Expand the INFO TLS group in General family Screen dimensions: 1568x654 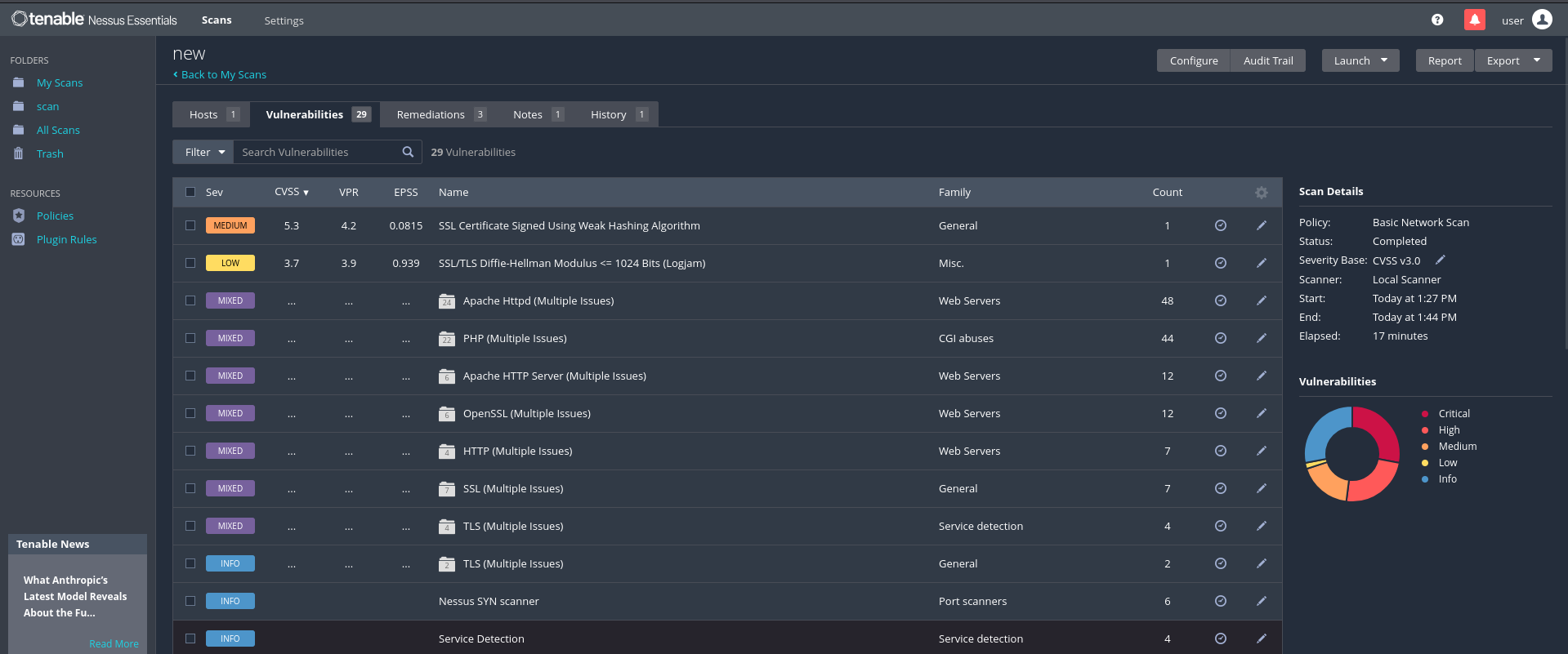[513, 563]
